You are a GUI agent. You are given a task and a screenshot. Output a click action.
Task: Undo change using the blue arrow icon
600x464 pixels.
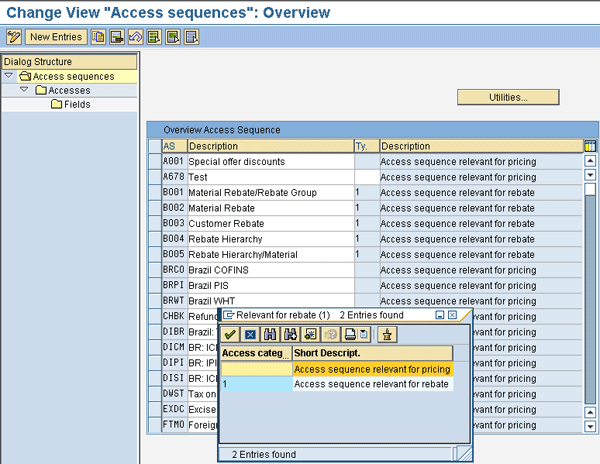(135, 37)
